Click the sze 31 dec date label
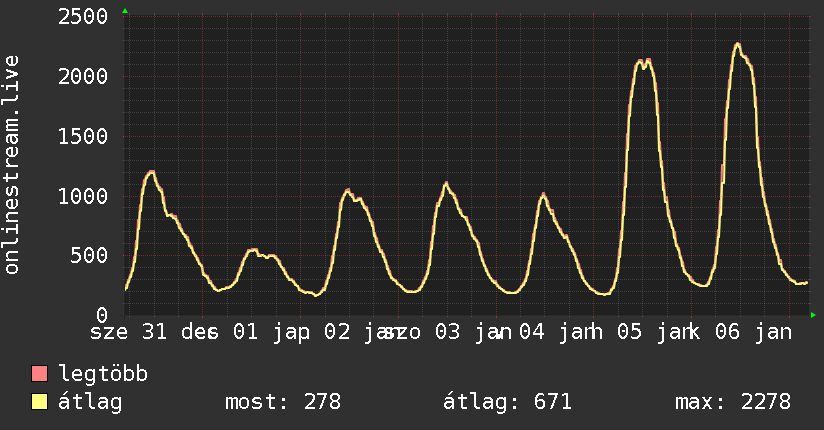Screen dimensions: 824x430 (x=156, y=332)
